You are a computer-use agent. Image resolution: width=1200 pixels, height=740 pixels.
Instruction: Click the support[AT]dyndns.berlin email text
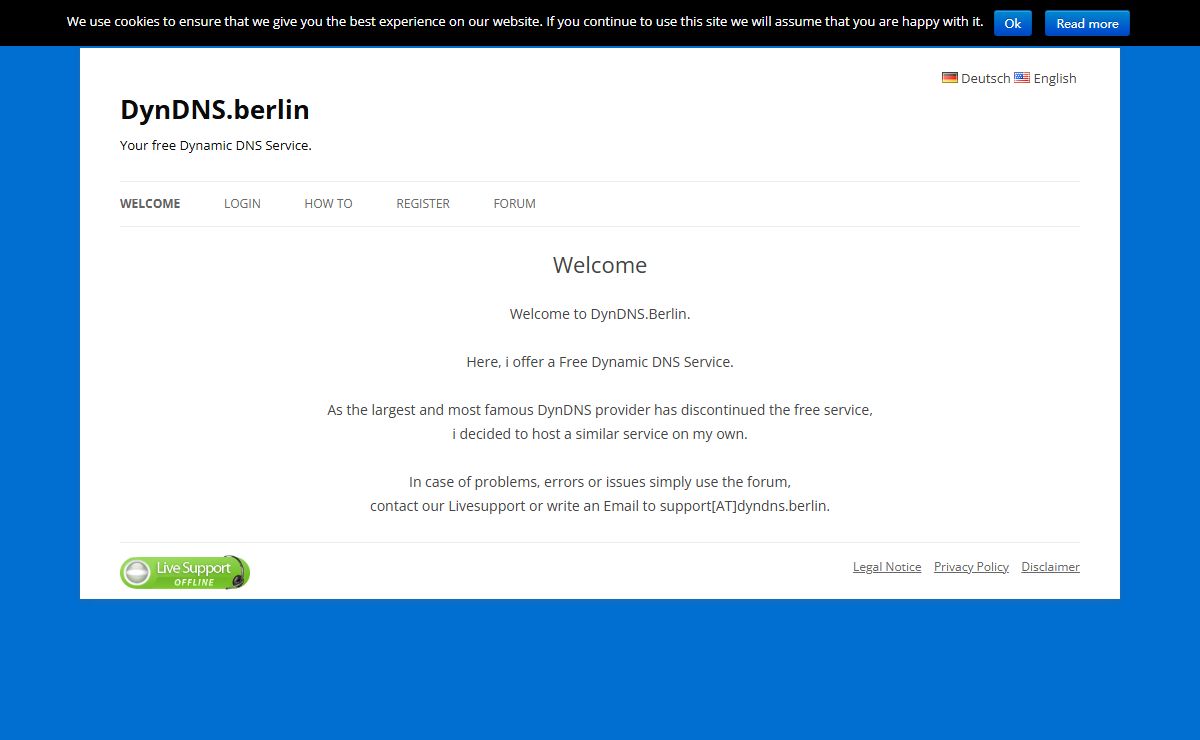(745, 506)
